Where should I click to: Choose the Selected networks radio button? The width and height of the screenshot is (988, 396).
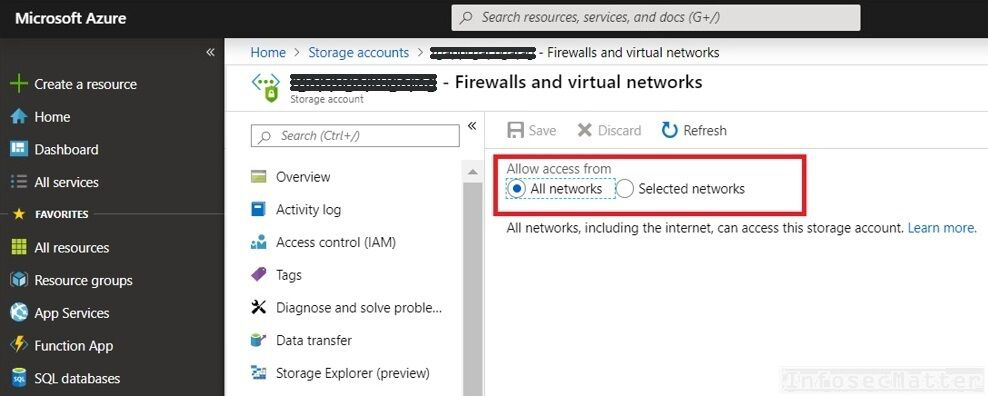pos(624,189)
